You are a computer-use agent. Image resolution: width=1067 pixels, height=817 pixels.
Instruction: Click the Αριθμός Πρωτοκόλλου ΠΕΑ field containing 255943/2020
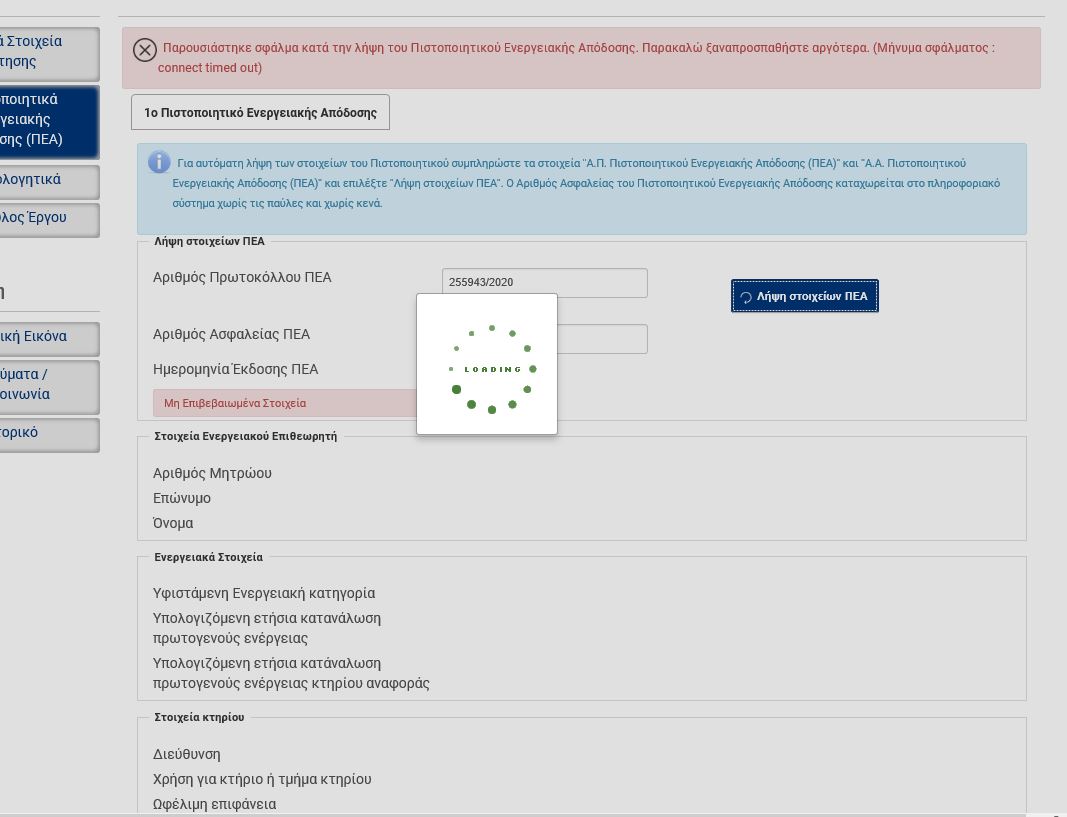[545, 282]
